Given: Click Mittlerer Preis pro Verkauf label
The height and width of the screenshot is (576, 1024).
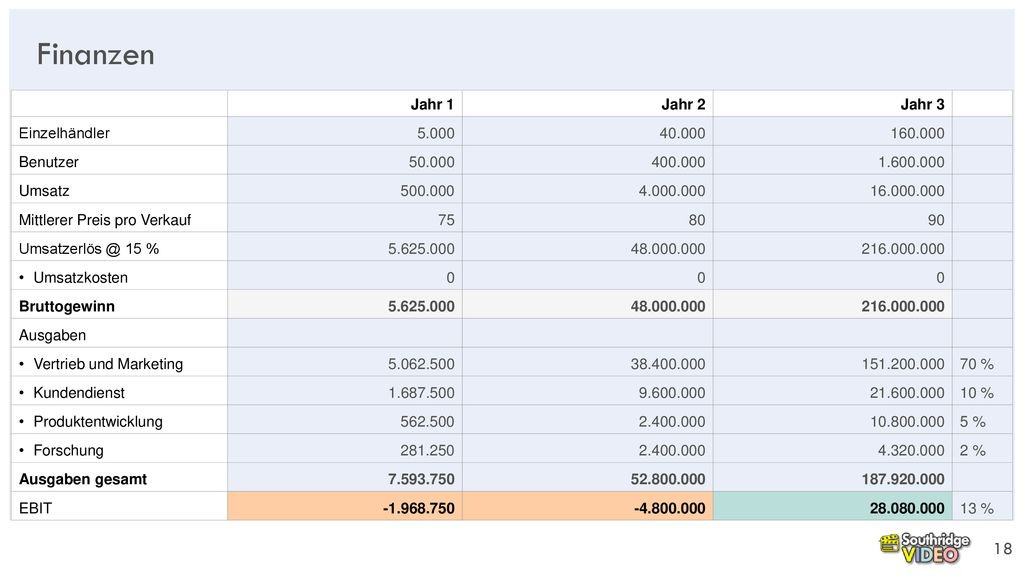Looking at the screenshot, I should (x=105, y=220).
